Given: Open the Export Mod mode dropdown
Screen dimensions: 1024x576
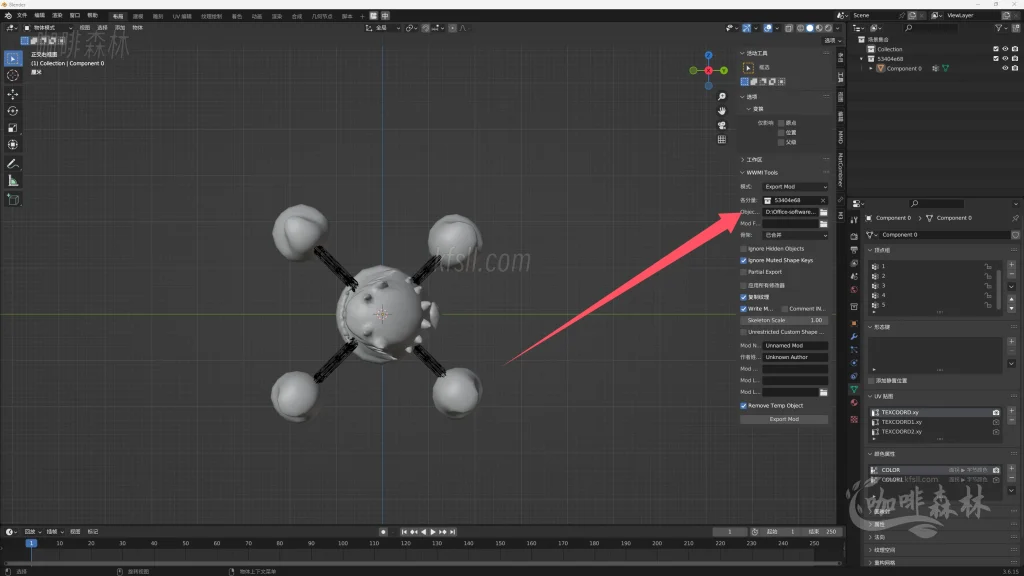Looking at the screenshot, I should [x=795, y=187].
